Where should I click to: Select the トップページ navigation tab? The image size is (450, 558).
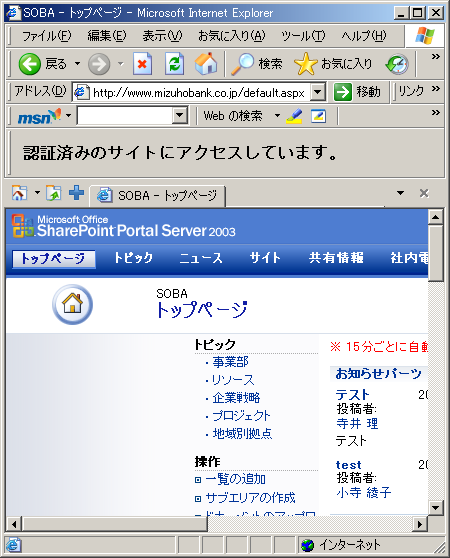[53, 259]
